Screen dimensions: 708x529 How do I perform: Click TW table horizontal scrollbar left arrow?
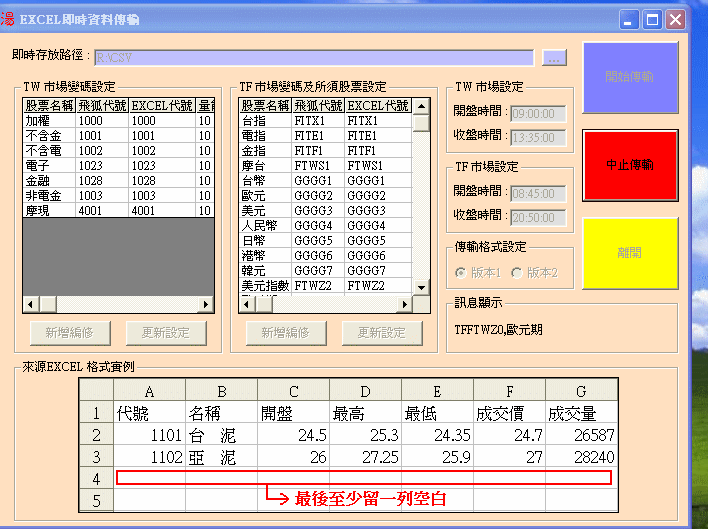[31, 304]
